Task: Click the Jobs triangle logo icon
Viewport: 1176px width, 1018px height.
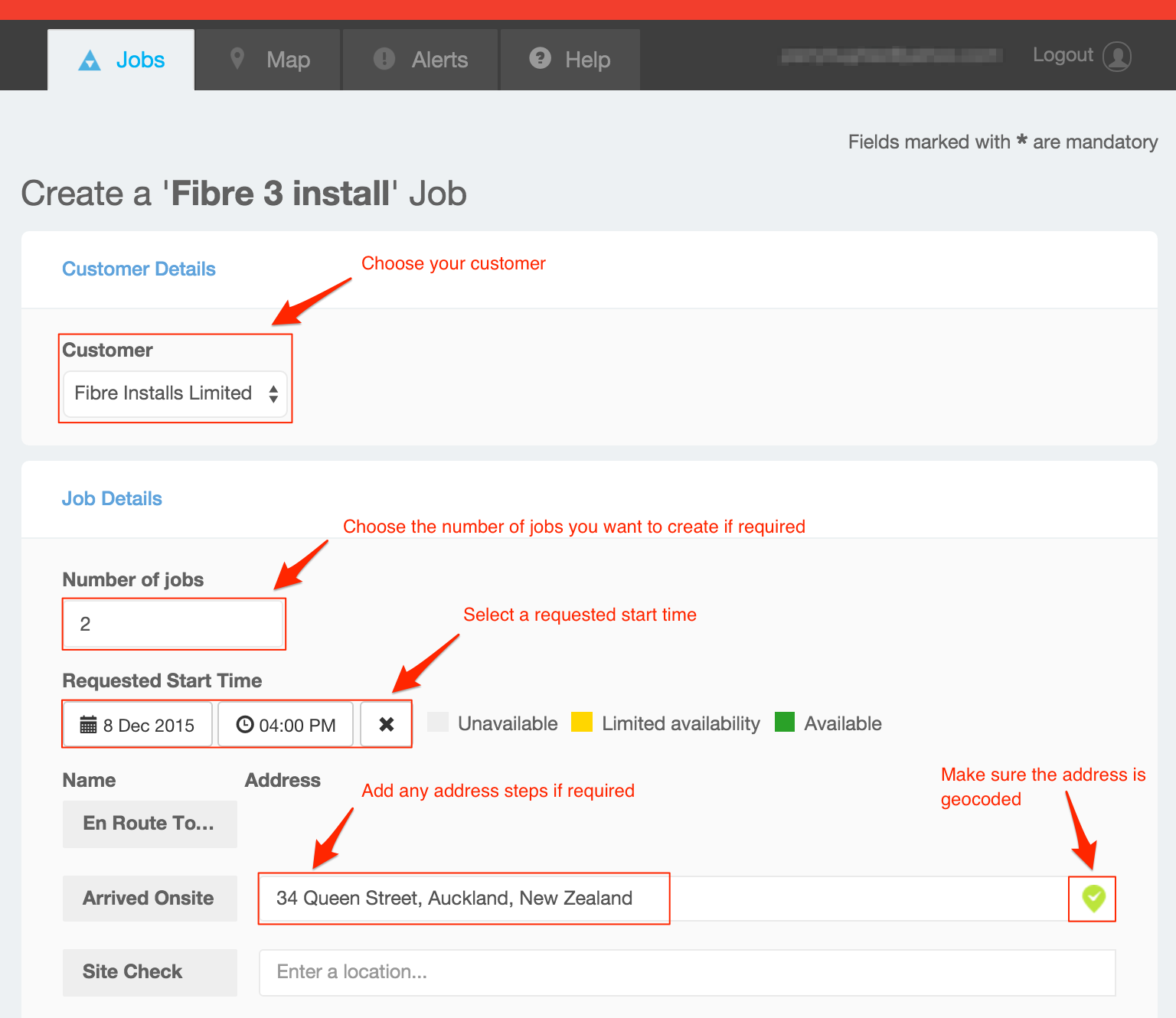Action: click(x=90, y=60)
